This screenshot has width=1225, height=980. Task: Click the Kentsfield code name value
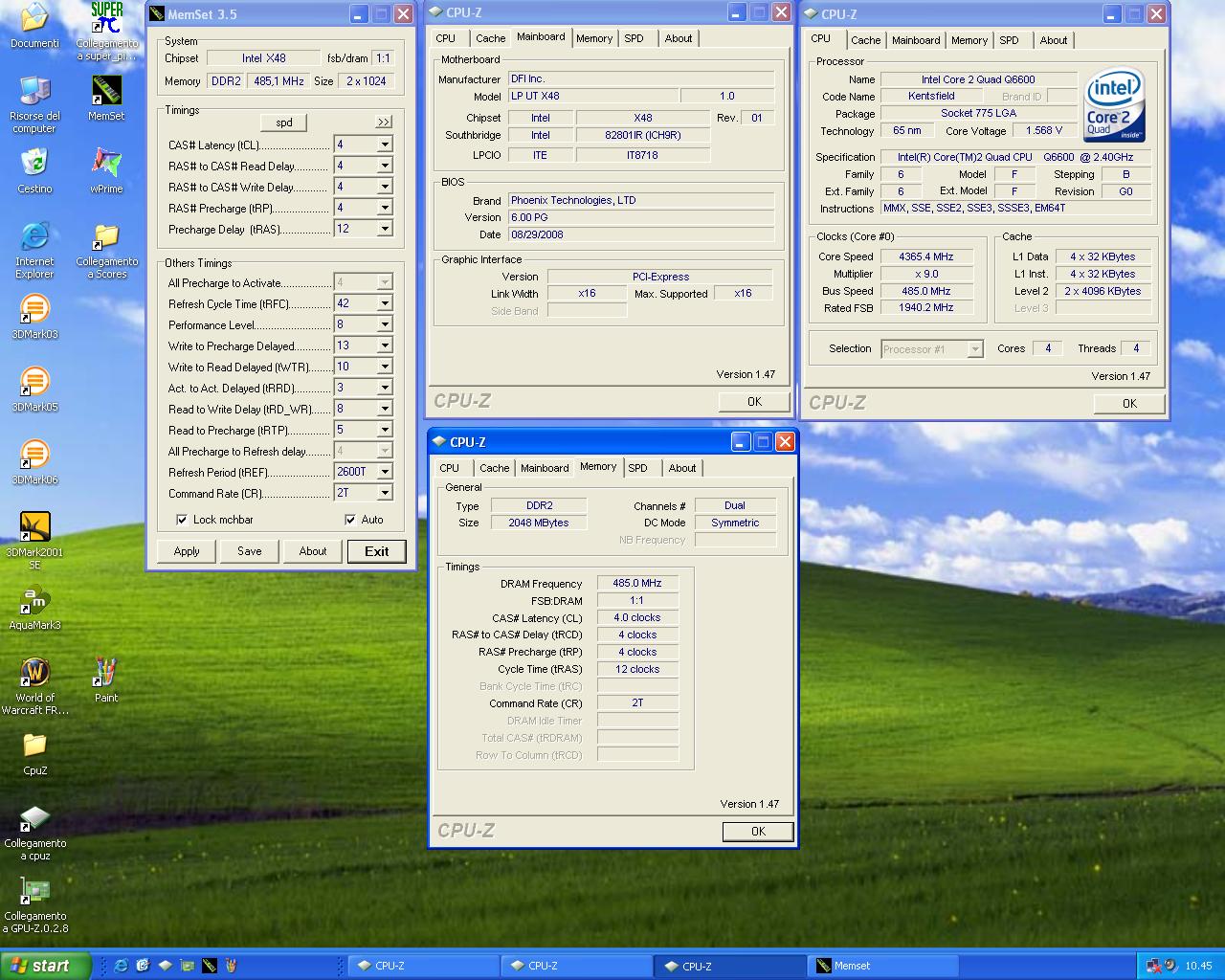(x=931, y=96)
